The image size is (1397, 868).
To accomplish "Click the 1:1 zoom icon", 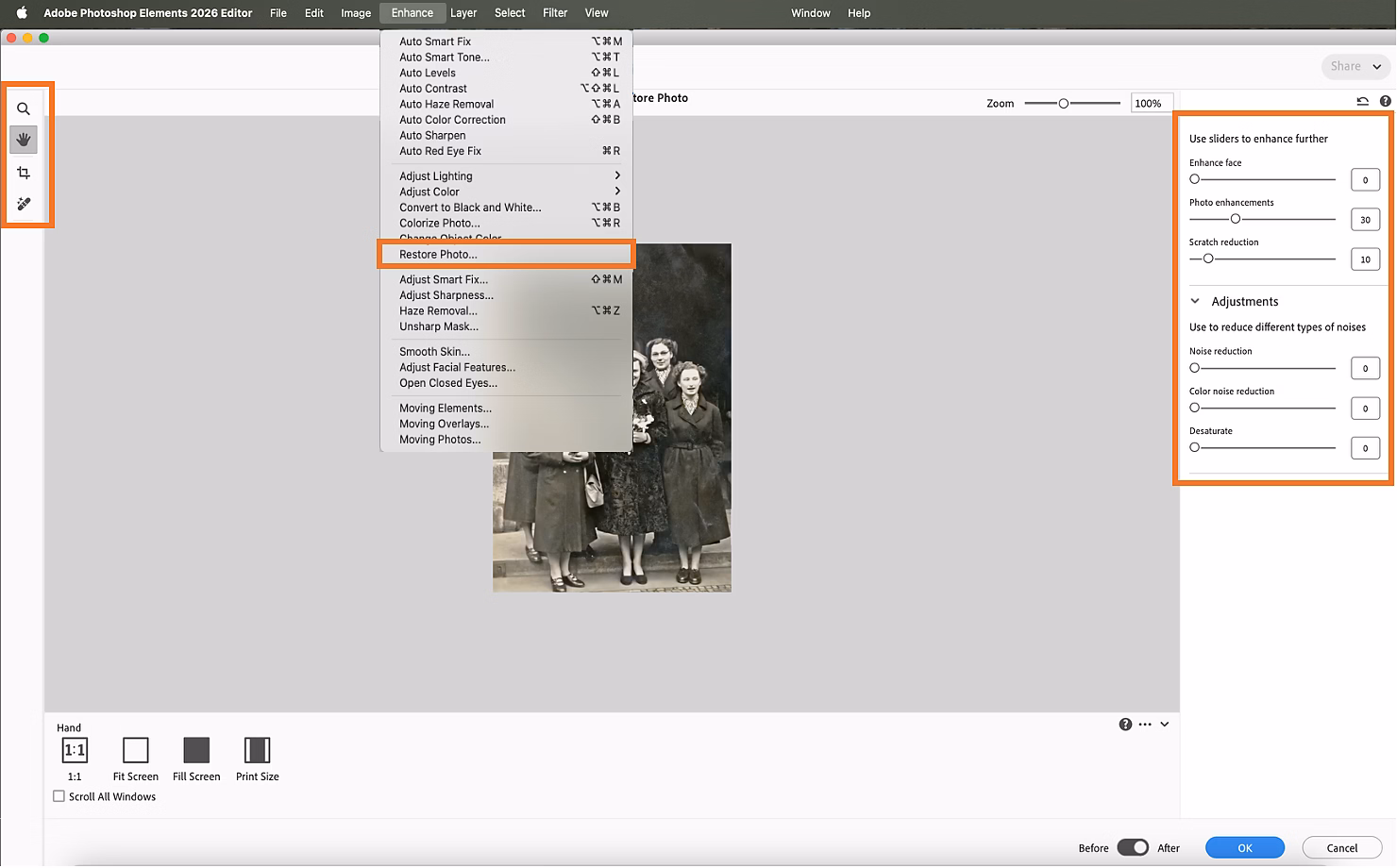I will [75, 750].
